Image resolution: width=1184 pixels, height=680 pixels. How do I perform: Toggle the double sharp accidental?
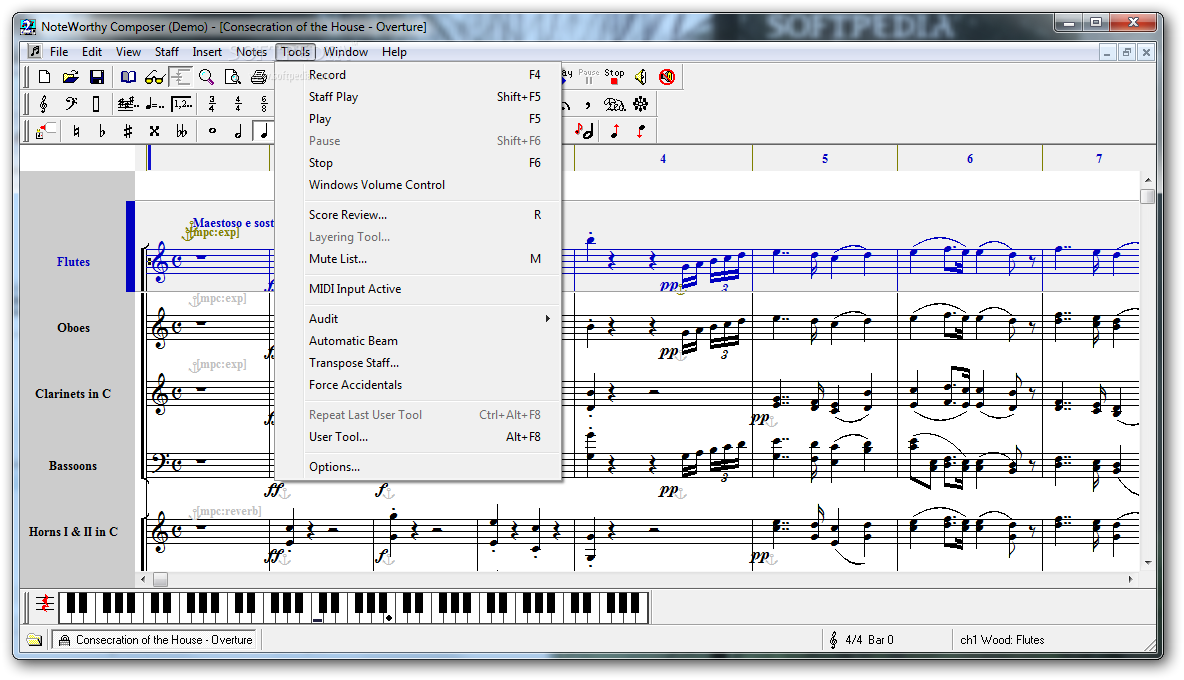pos(154,131)
